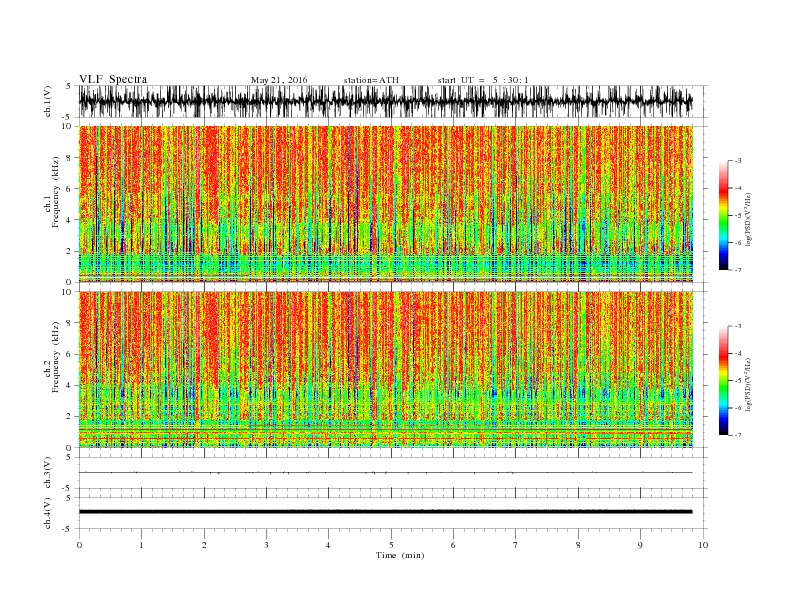This screenshot has height=612, width=792.
Task: Click the 8 kHz tick label of ch.1 spectrogram
Action: [69, 158]
